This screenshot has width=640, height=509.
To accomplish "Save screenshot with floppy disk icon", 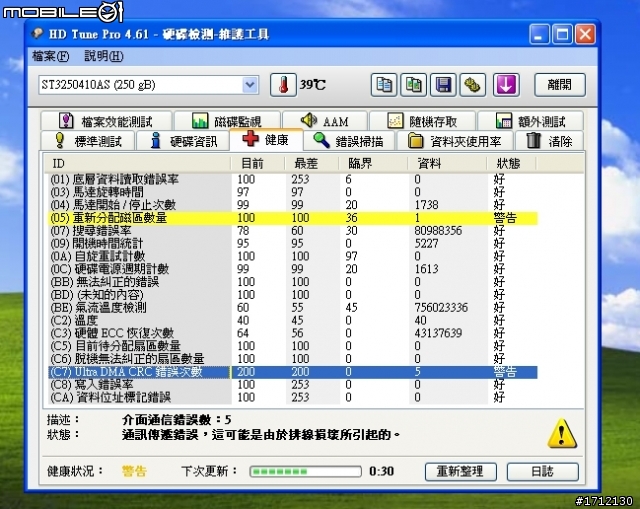I will 443,85.
